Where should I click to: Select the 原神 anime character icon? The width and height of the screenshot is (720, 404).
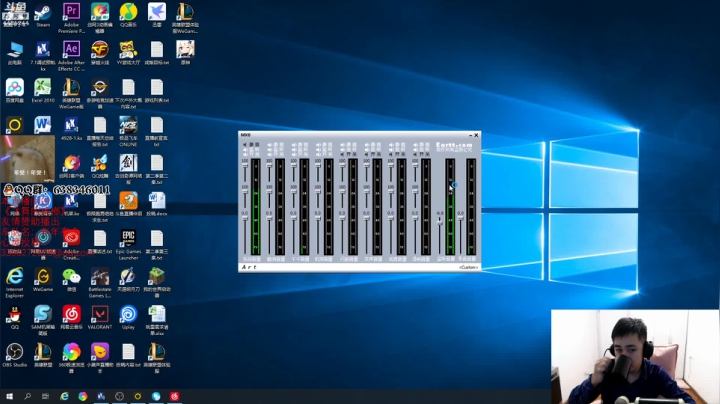coord(185,53)
